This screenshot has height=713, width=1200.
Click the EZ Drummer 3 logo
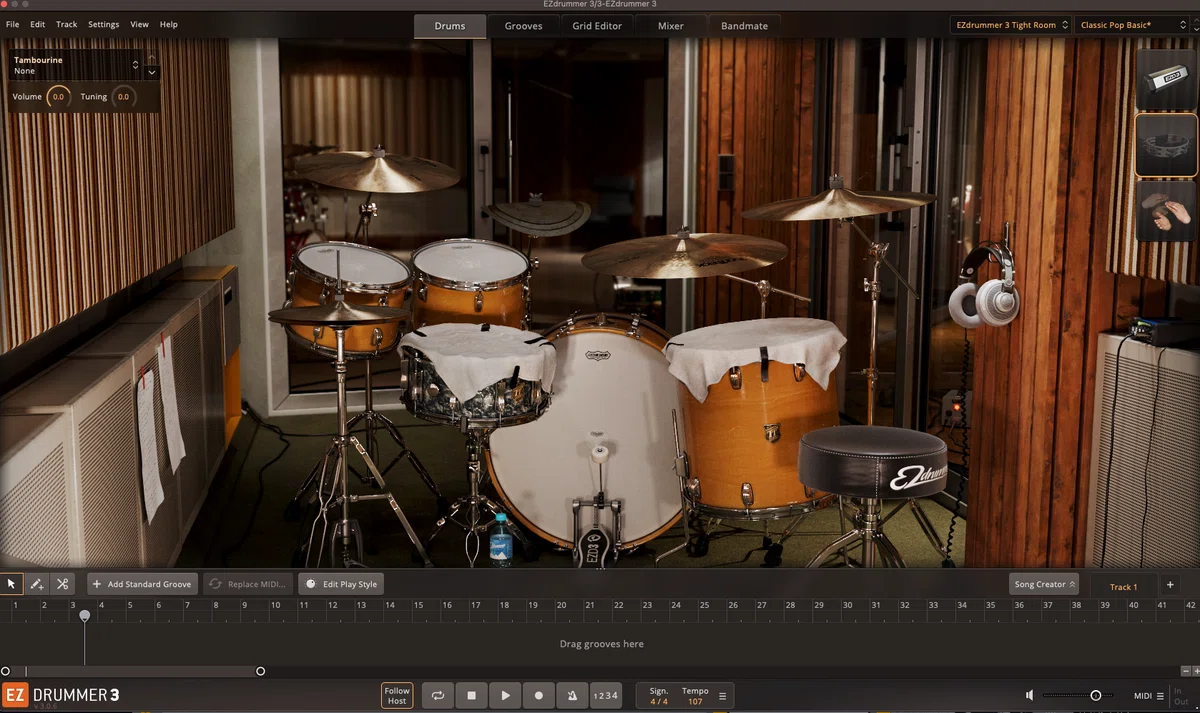pos(61,695)
